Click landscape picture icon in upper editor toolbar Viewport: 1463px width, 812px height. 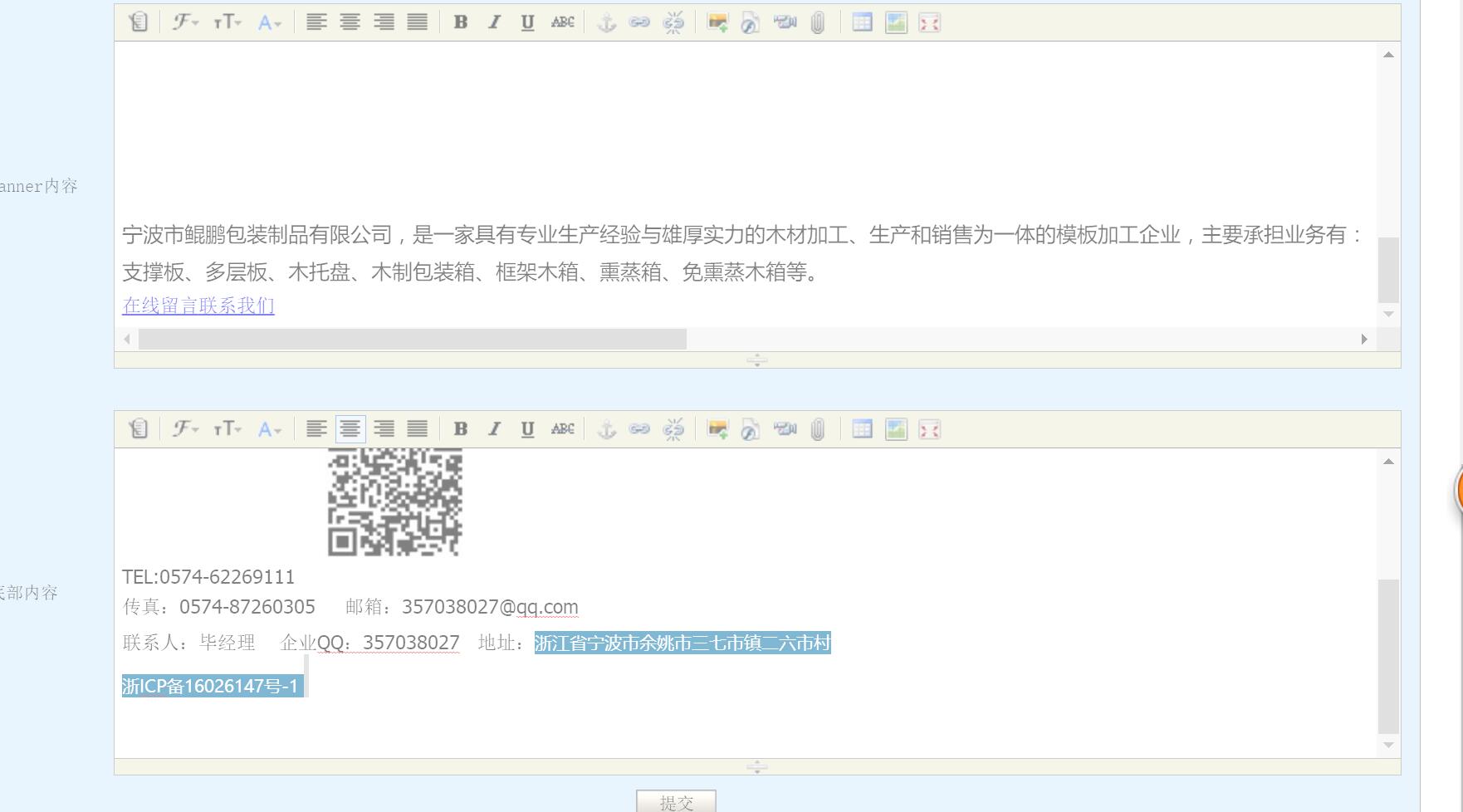(x=896, y=22)
